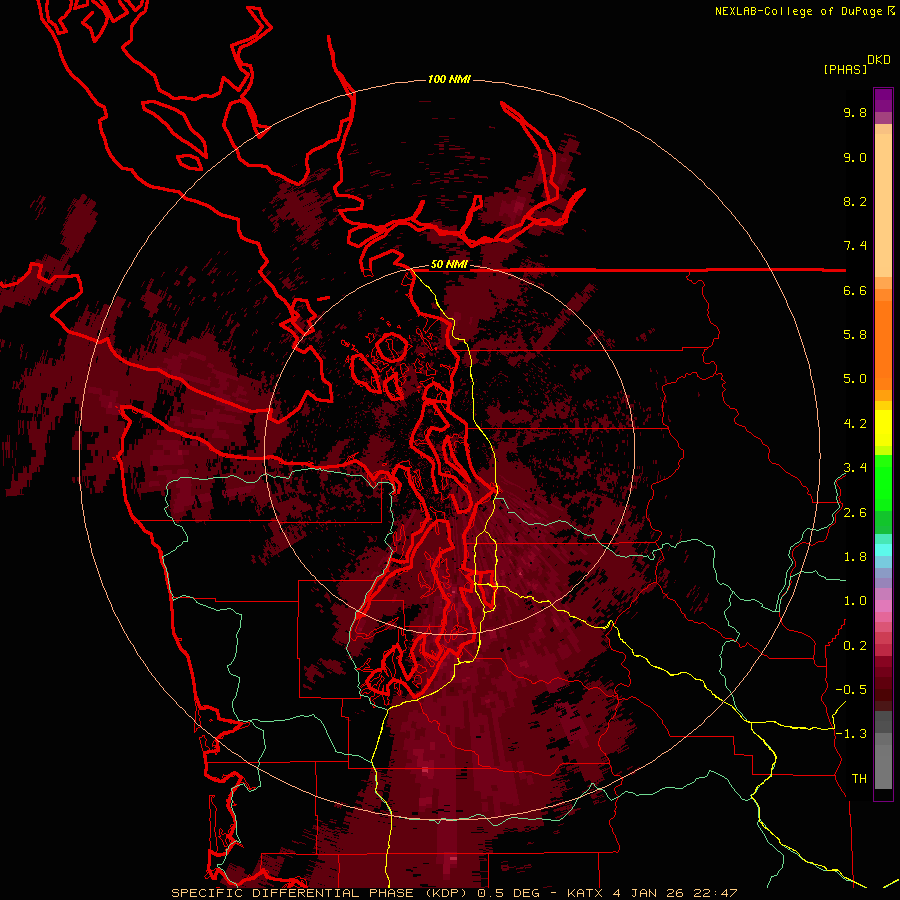This screenshot has height=900, width=900.
Task: Click the 1.8 value on the color scale
Action: 855,557
